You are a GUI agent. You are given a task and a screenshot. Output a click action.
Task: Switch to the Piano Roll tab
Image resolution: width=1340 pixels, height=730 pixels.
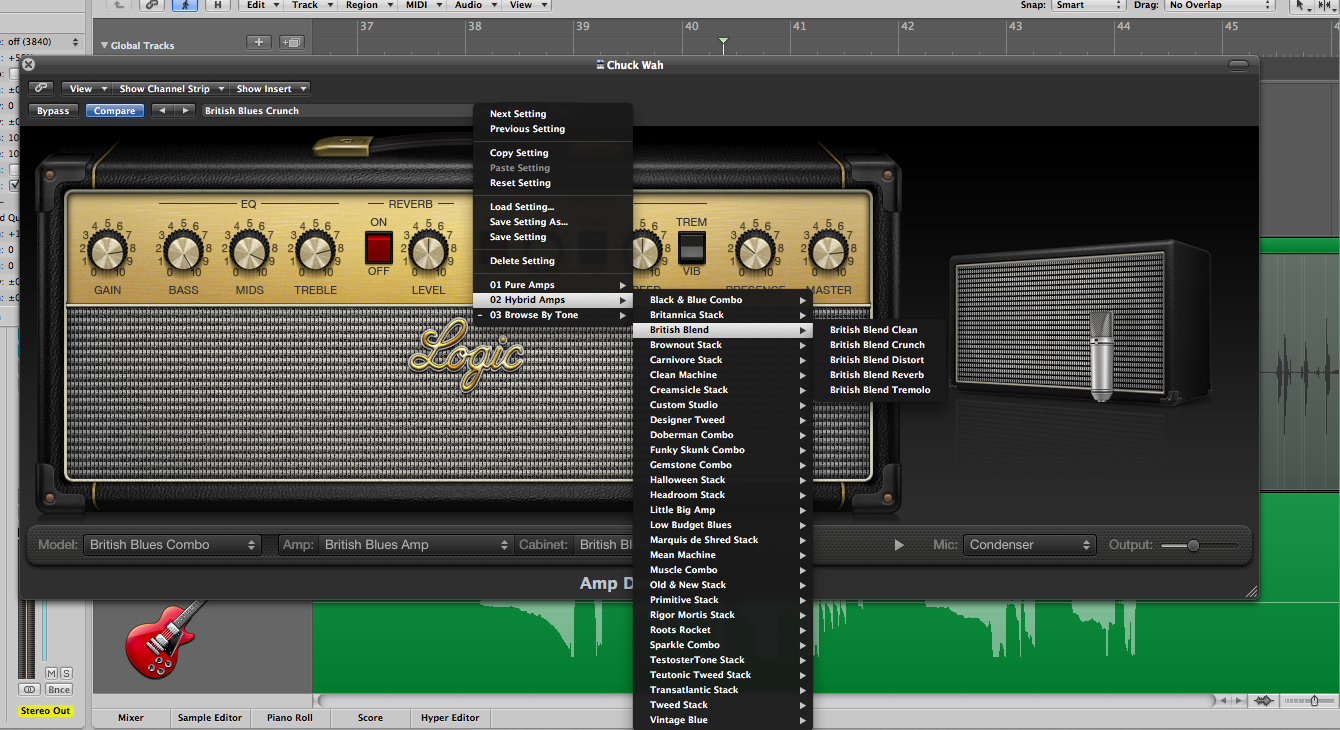(x=289, y=717)
